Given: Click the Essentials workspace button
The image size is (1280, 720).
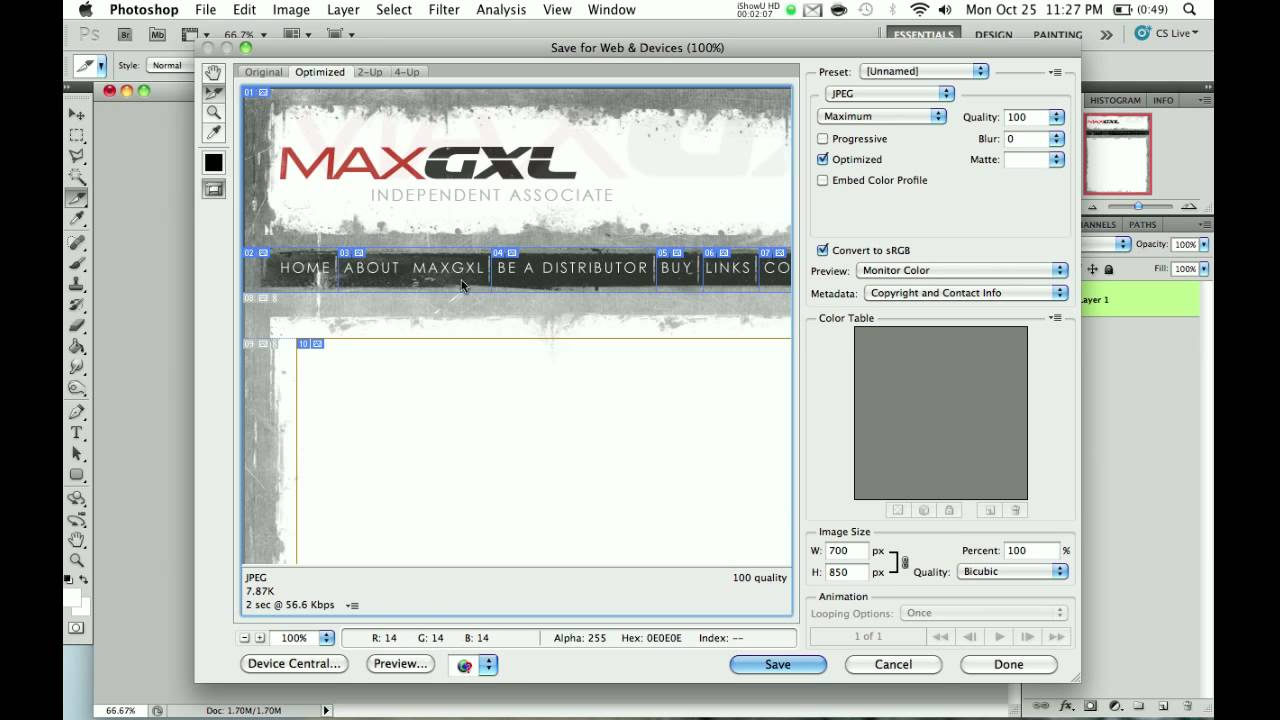Looking at the screenshot, I should pos(924,34).
